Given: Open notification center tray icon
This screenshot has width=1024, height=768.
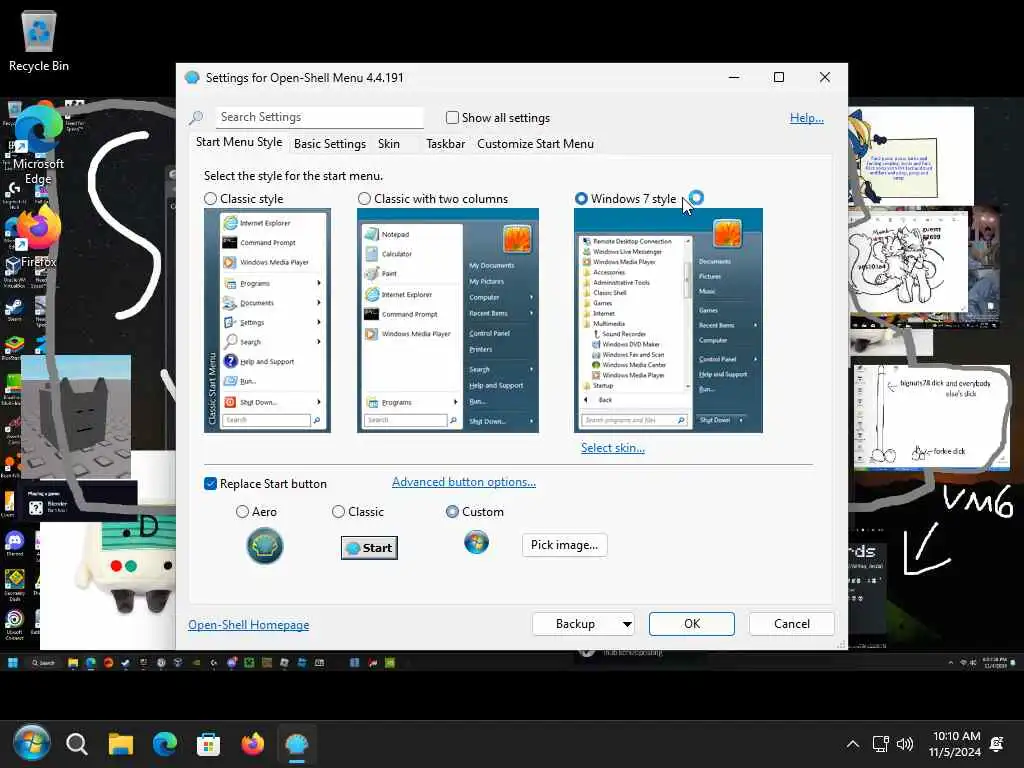Looking at the screenshot, I should 997,744.
